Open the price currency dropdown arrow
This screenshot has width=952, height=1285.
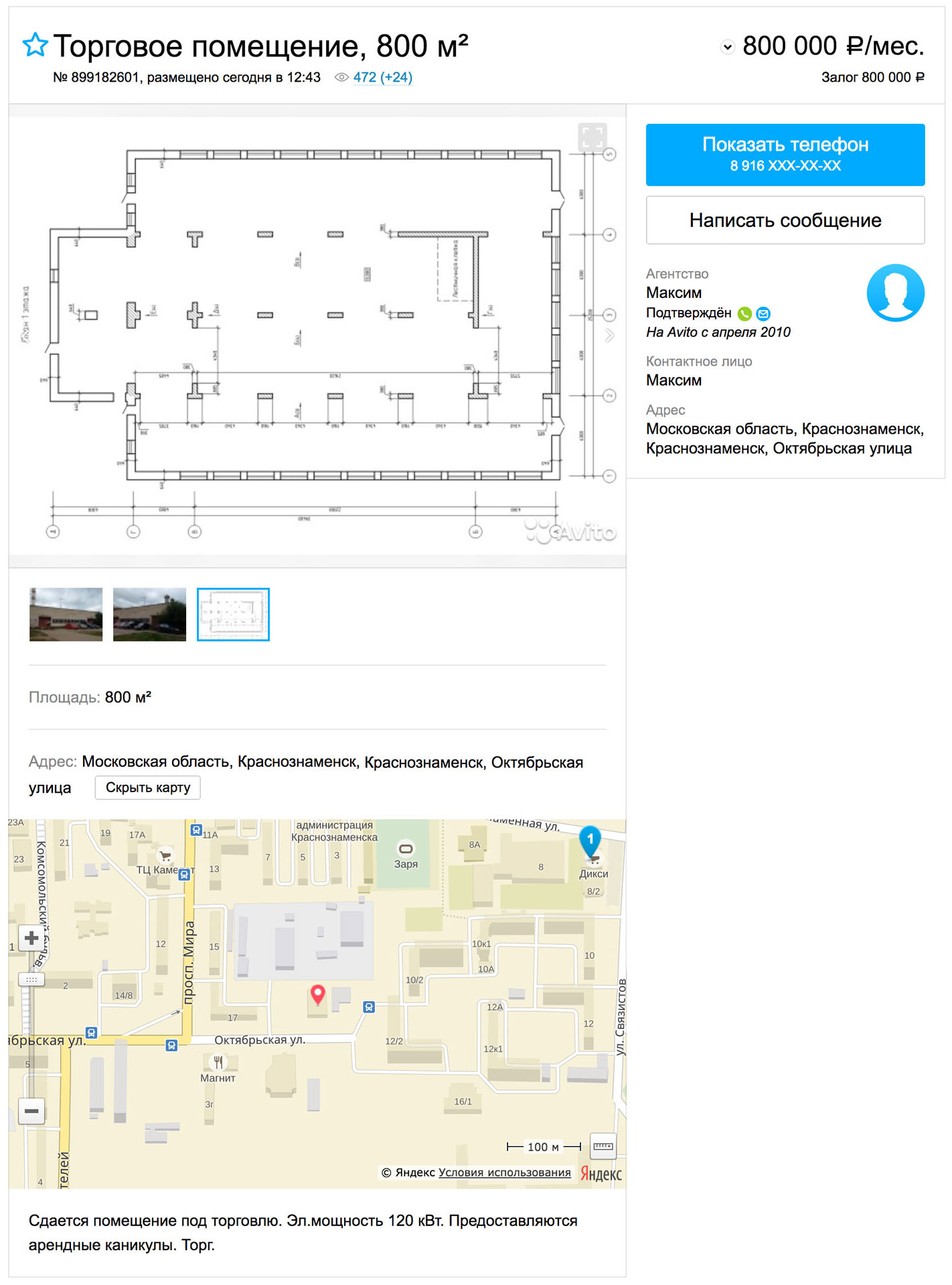point(727,48)
